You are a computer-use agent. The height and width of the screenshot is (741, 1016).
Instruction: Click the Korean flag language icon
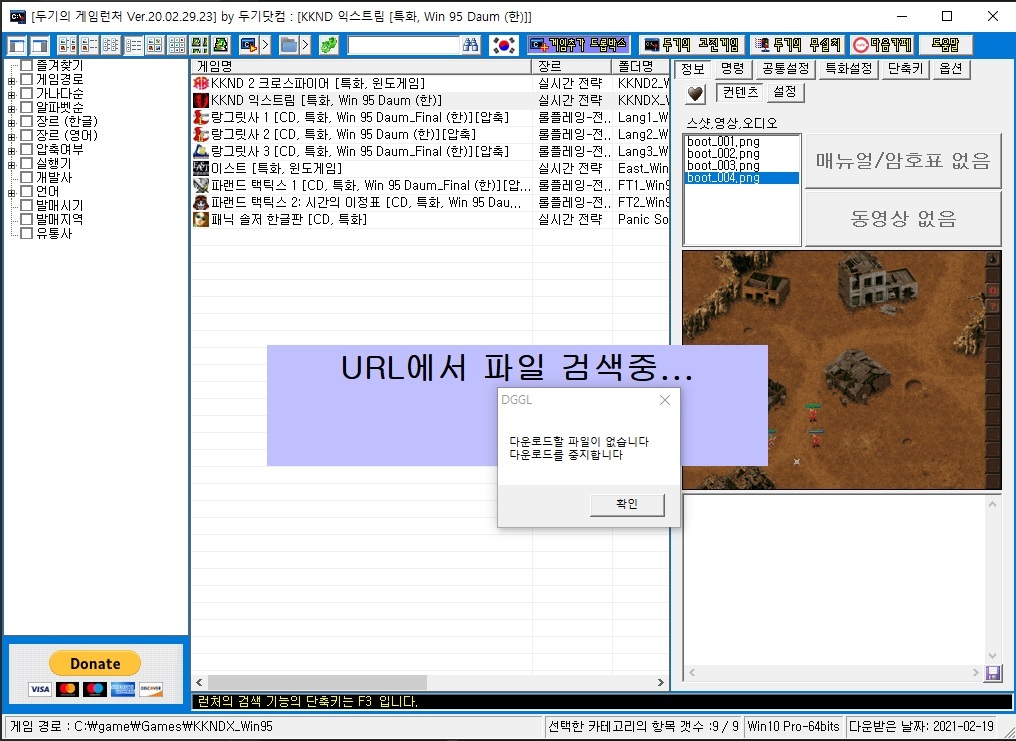[505, 45]
